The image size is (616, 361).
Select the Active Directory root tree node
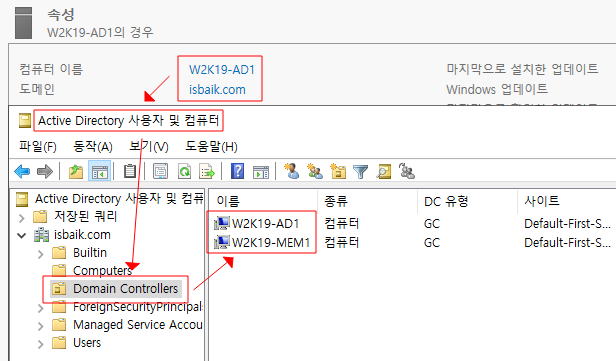click(119, 198)
